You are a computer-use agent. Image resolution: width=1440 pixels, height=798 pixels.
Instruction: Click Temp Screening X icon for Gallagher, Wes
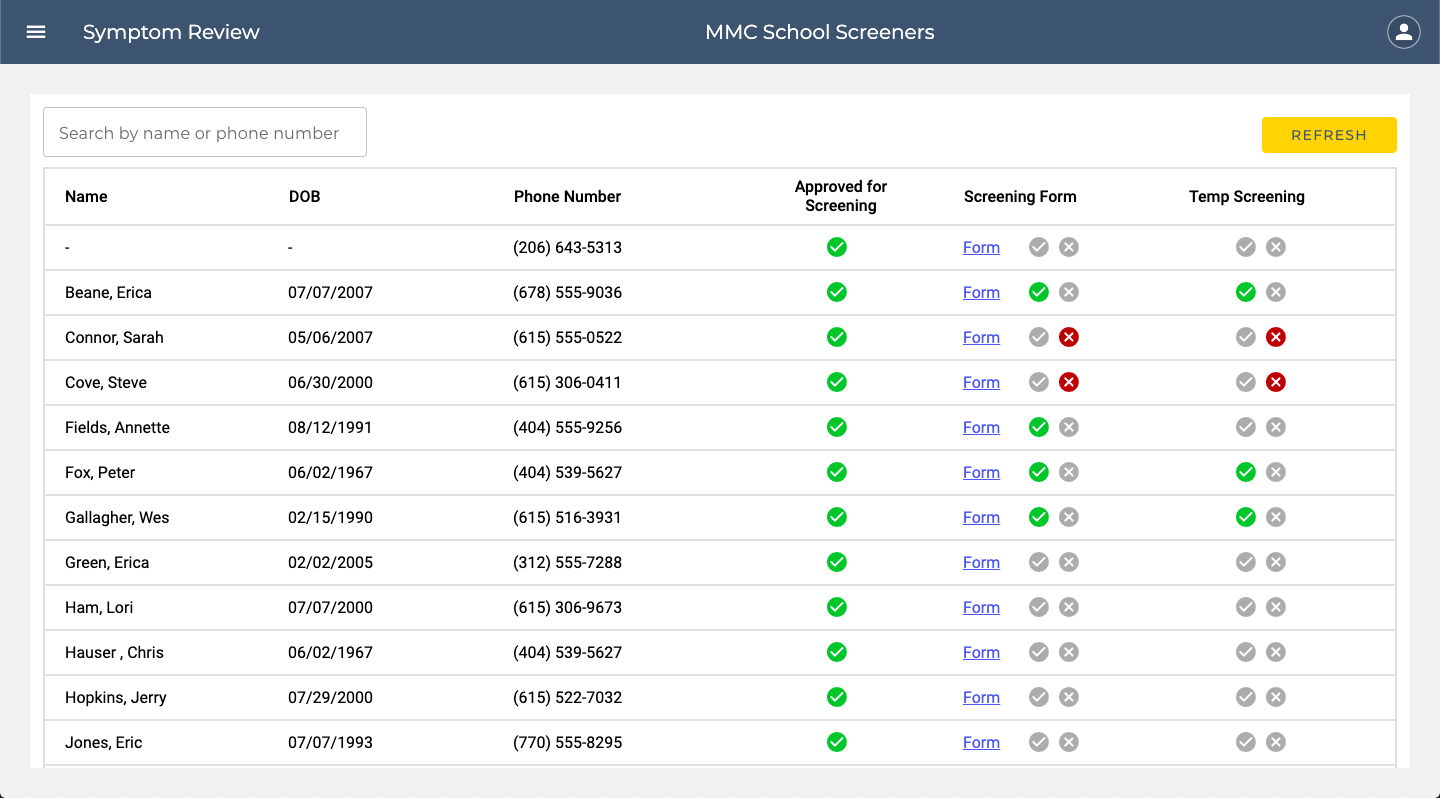[1276, 517]
